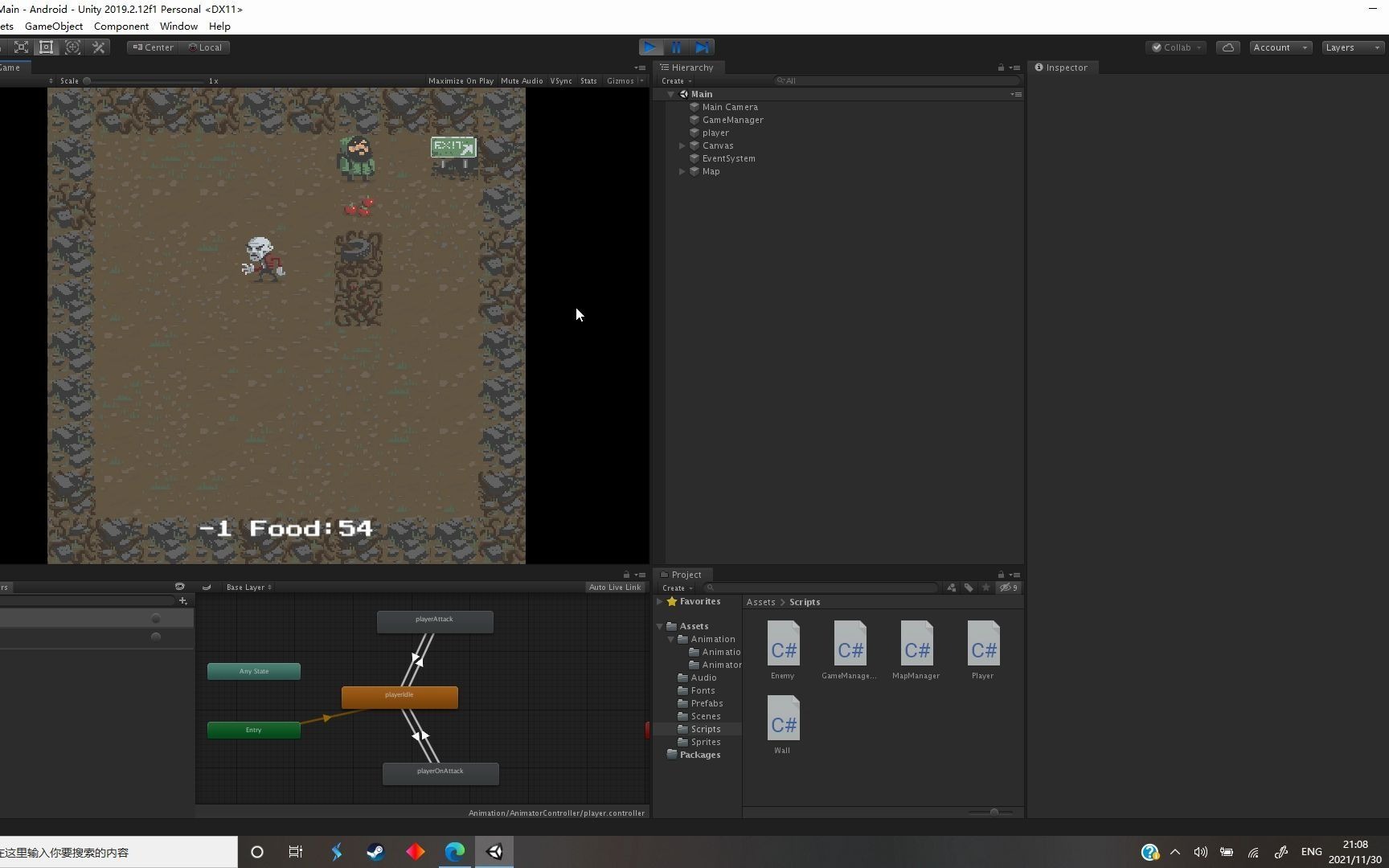Viewport: 1389px width, 868px height.
Task: Enable Mute Audio in the Game view
Action: tap(522, 80)
